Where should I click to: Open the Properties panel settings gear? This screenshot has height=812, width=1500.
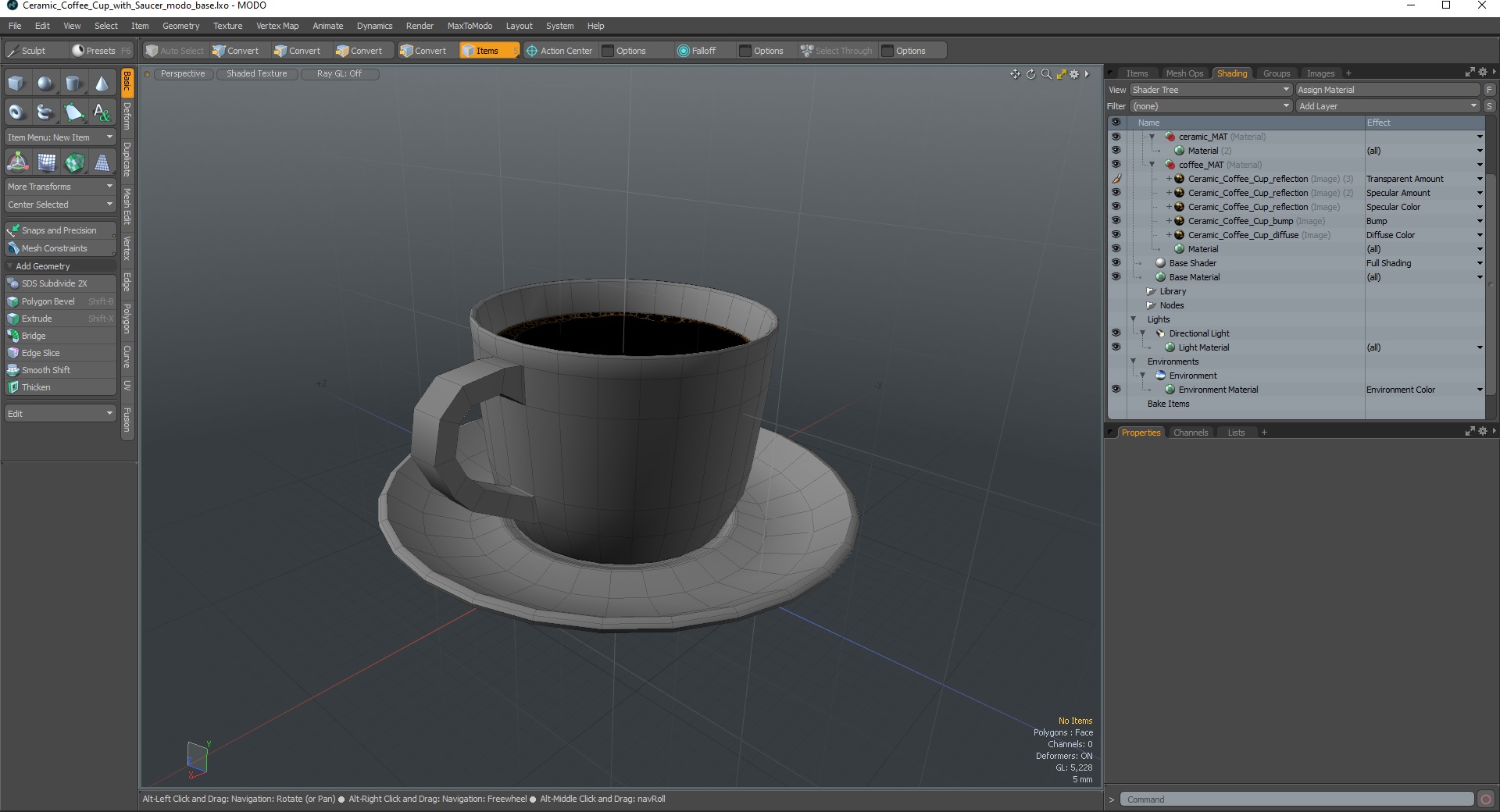coord(1483,431)
